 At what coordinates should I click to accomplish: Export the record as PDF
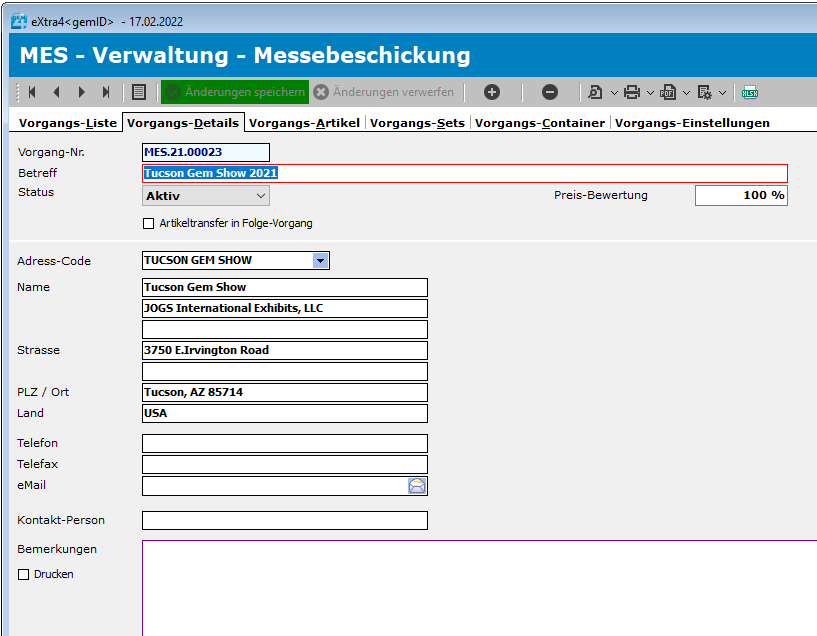click(667, 91)
